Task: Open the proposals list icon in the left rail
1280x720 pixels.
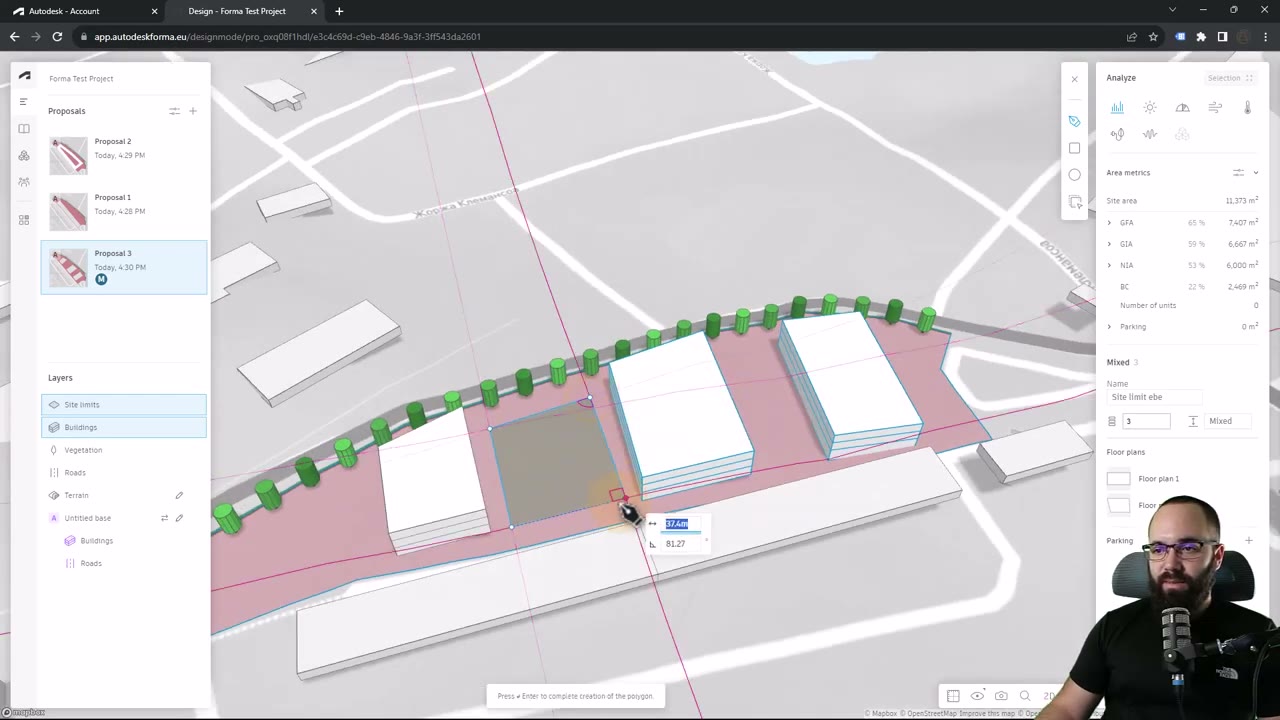Action: (24, 102)
